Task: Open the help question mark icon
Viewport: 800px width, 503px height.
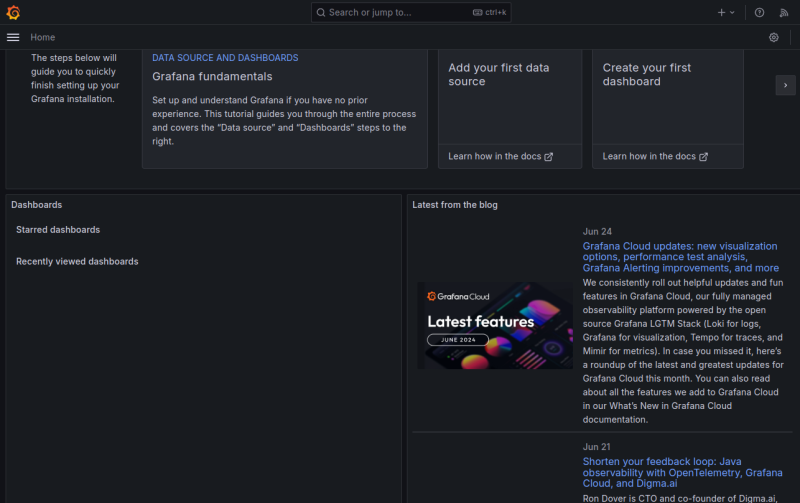Action: (x=759, y=12)
